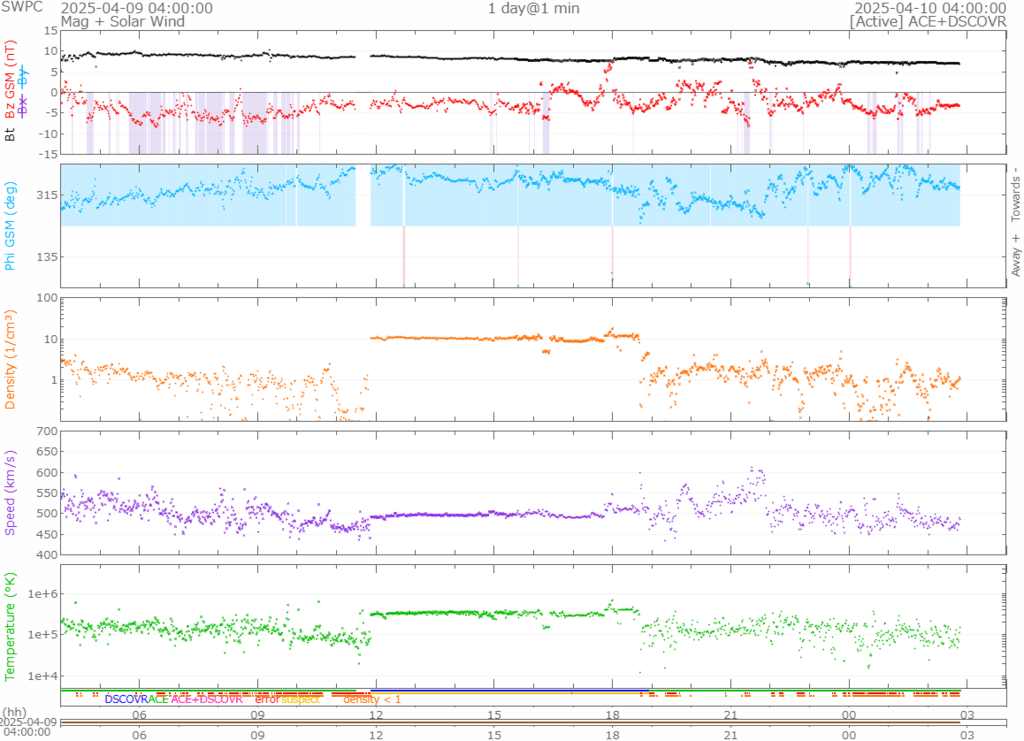Screen dimensions: 1024x741
Task: Open the [Active] ACE+DSCOVR source selector
Action: pyautogui.click(x=928, y=21)
